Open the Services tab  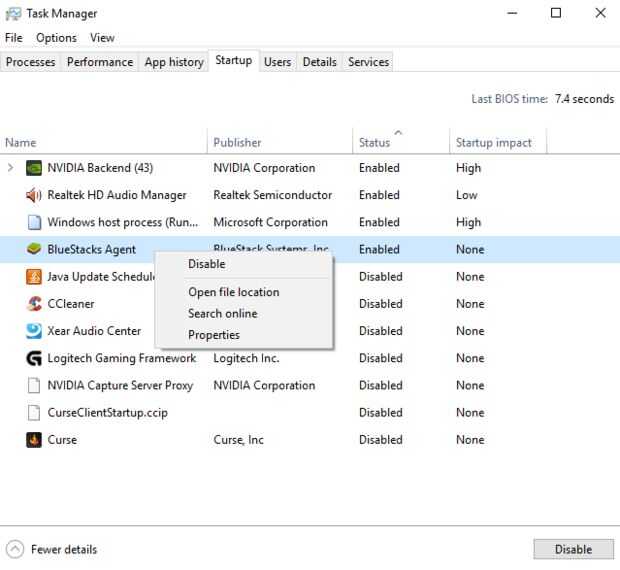[368, 62]
